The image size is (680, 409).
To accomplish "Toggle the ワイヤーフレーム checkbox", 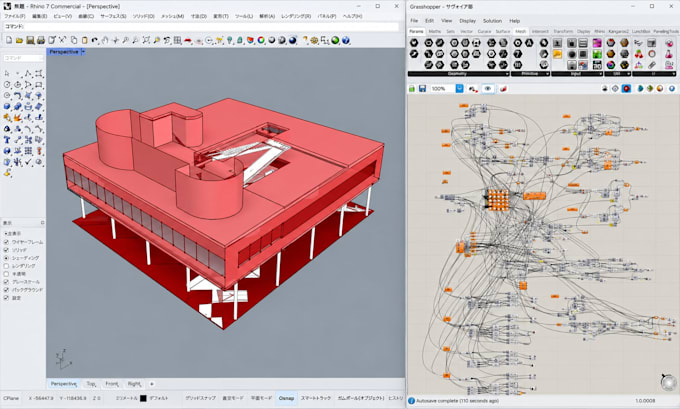I will pyautogui.click(x=6, y=242).
